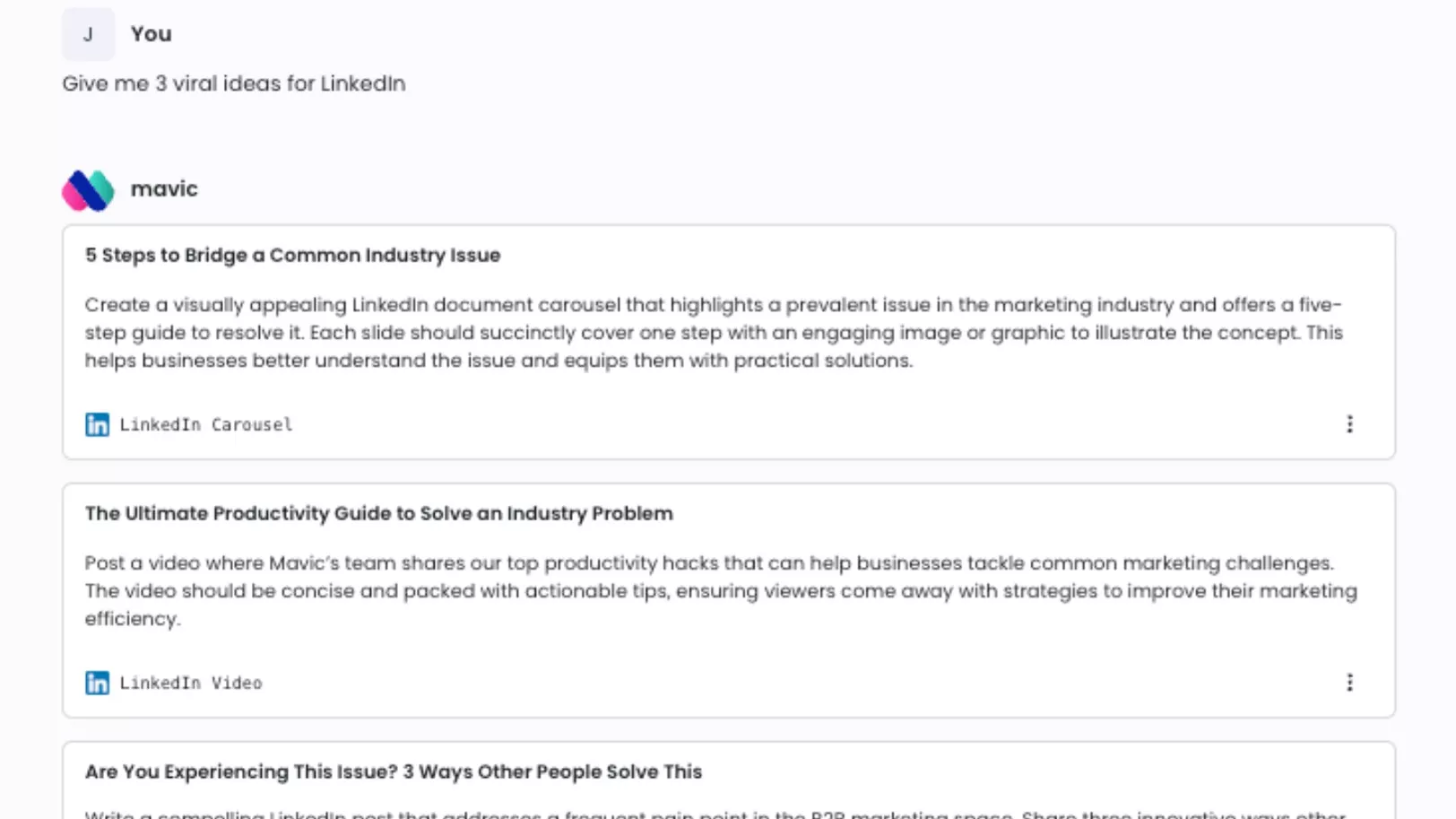Open three-dot menu on the Video idea card
The width and height of the screenshot is (1456, 819).
(x=1349, y=683)
